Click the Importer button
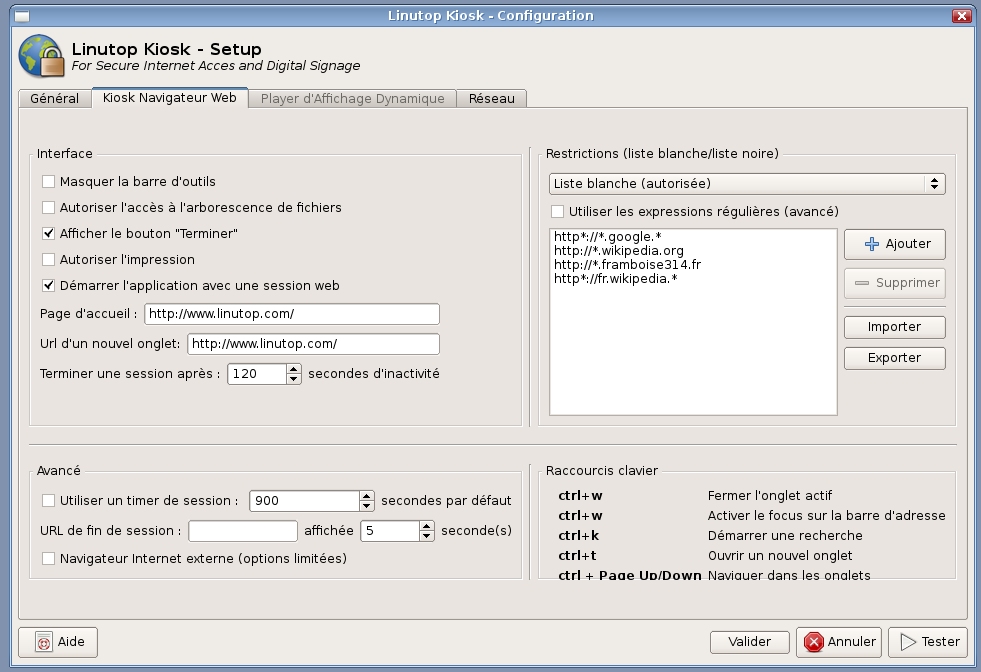 [895, 327]
